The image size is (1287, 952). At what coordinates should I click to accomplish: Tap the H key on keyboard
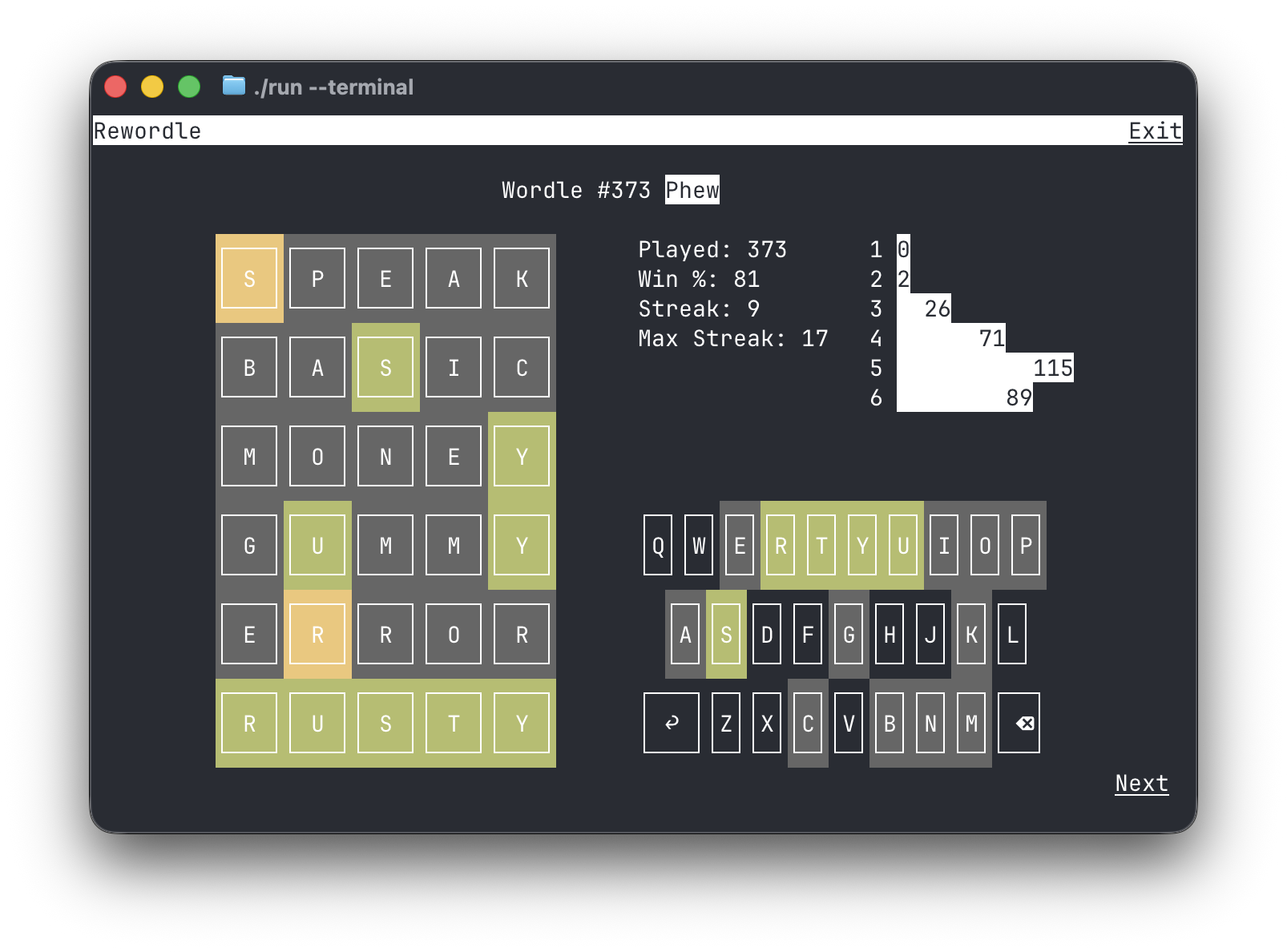[890, 634]
